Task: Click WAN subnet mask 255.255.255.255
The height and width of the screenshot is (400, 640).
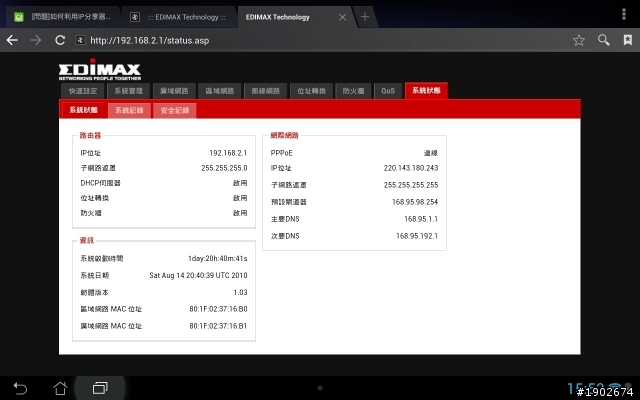Action: pyautogui.click(x=411, y=185)
